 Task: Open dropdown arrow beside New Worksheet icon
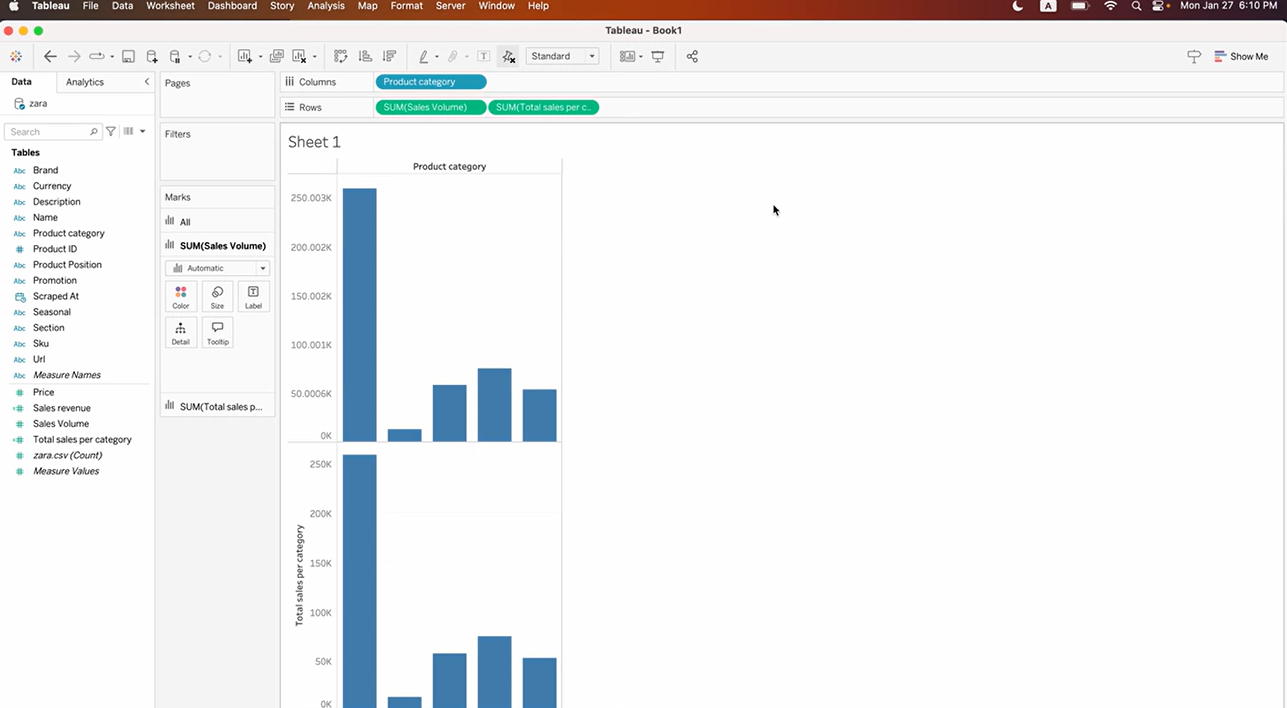260,57
